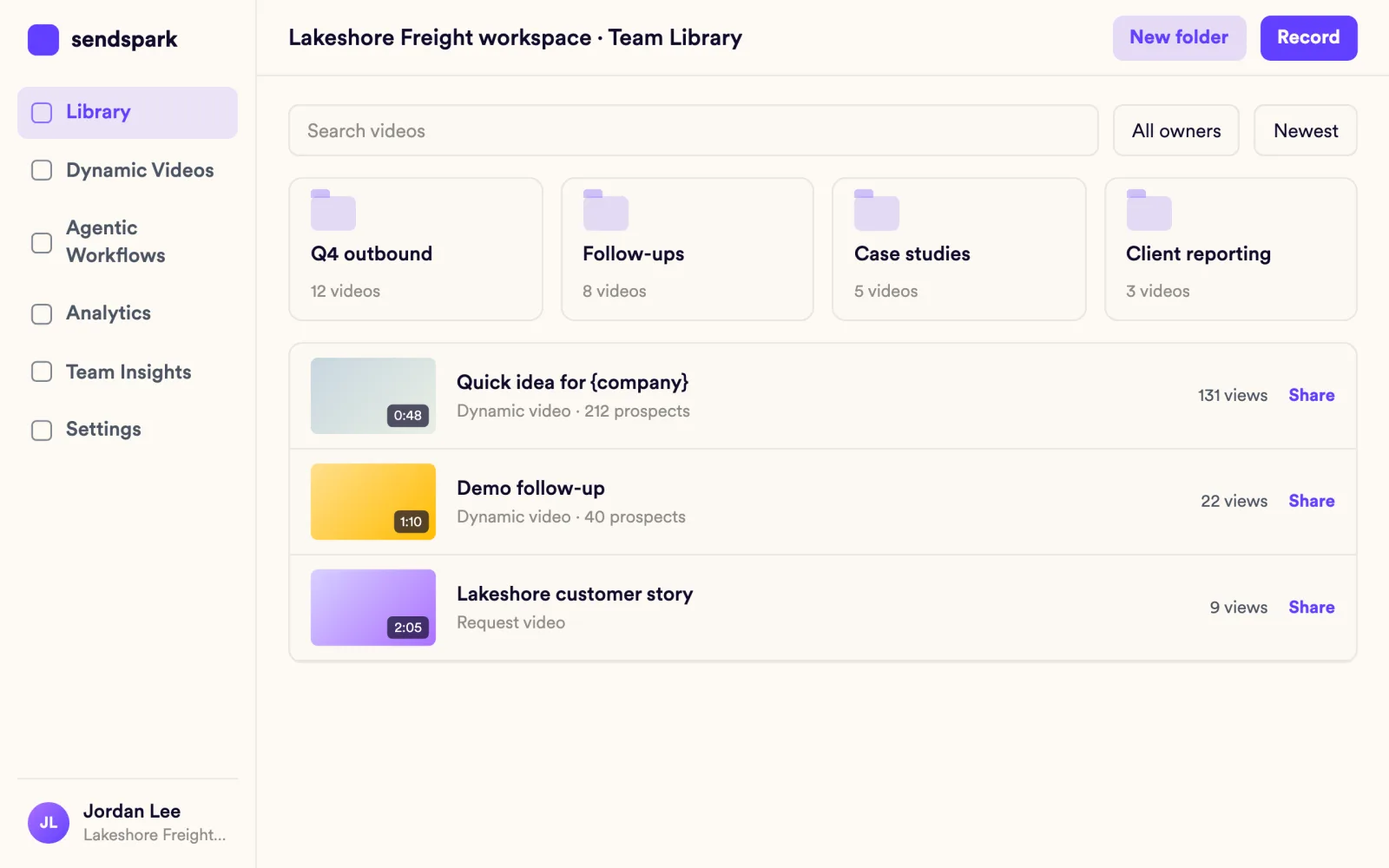The height and width of the screenshot is (868, 1389).
Task: Click the Team Insights sidebar icon
Action: tap(42, 372)
